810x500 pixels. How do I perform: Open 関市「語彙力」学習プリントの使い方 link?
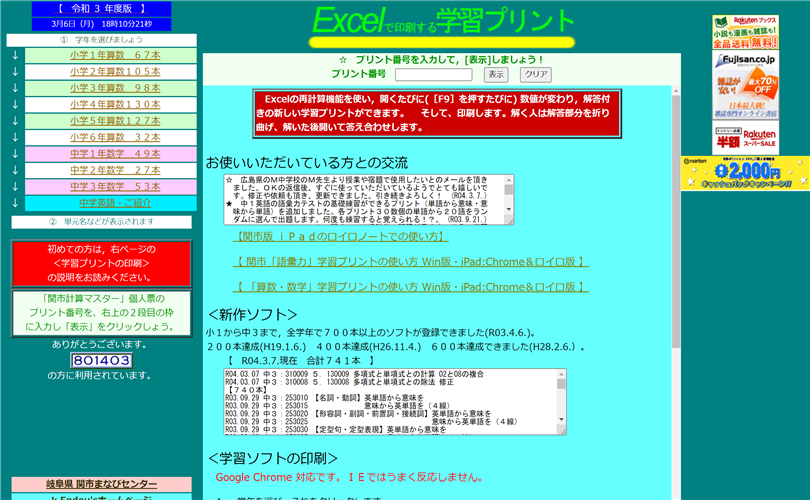point(411,262)
